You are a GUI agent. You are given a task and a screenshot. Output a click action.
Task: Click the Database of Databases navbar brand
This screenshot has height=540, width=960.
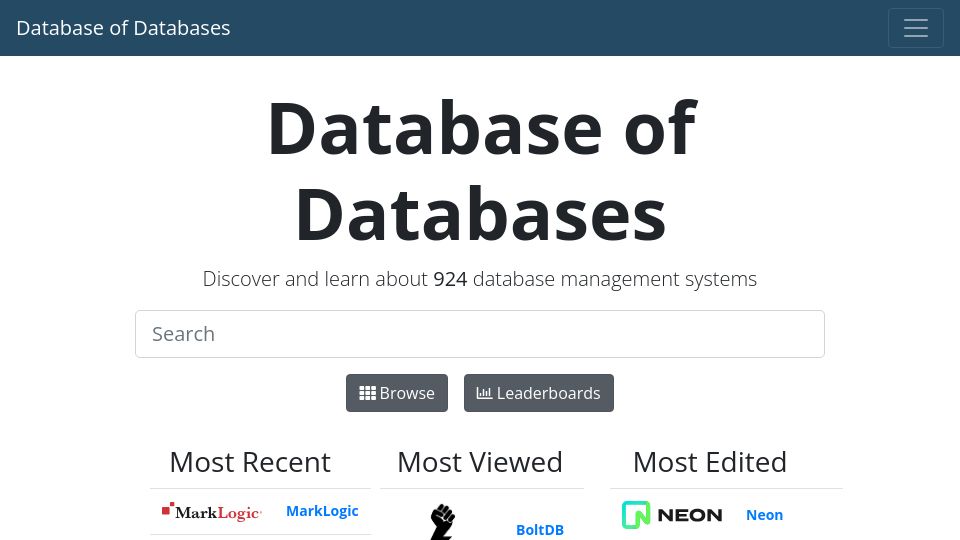pos(123,28)
